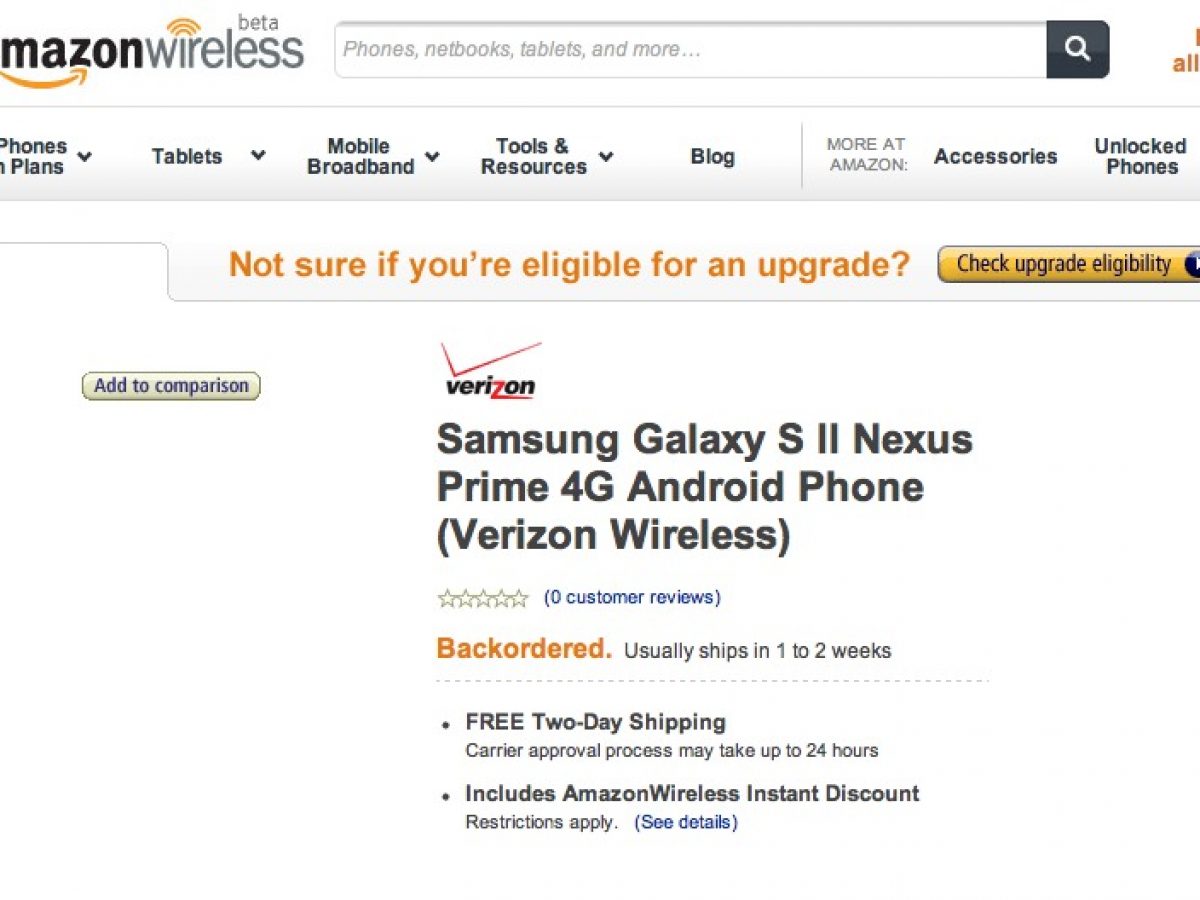
Task: Click the See details link
Action: (686, 823)
